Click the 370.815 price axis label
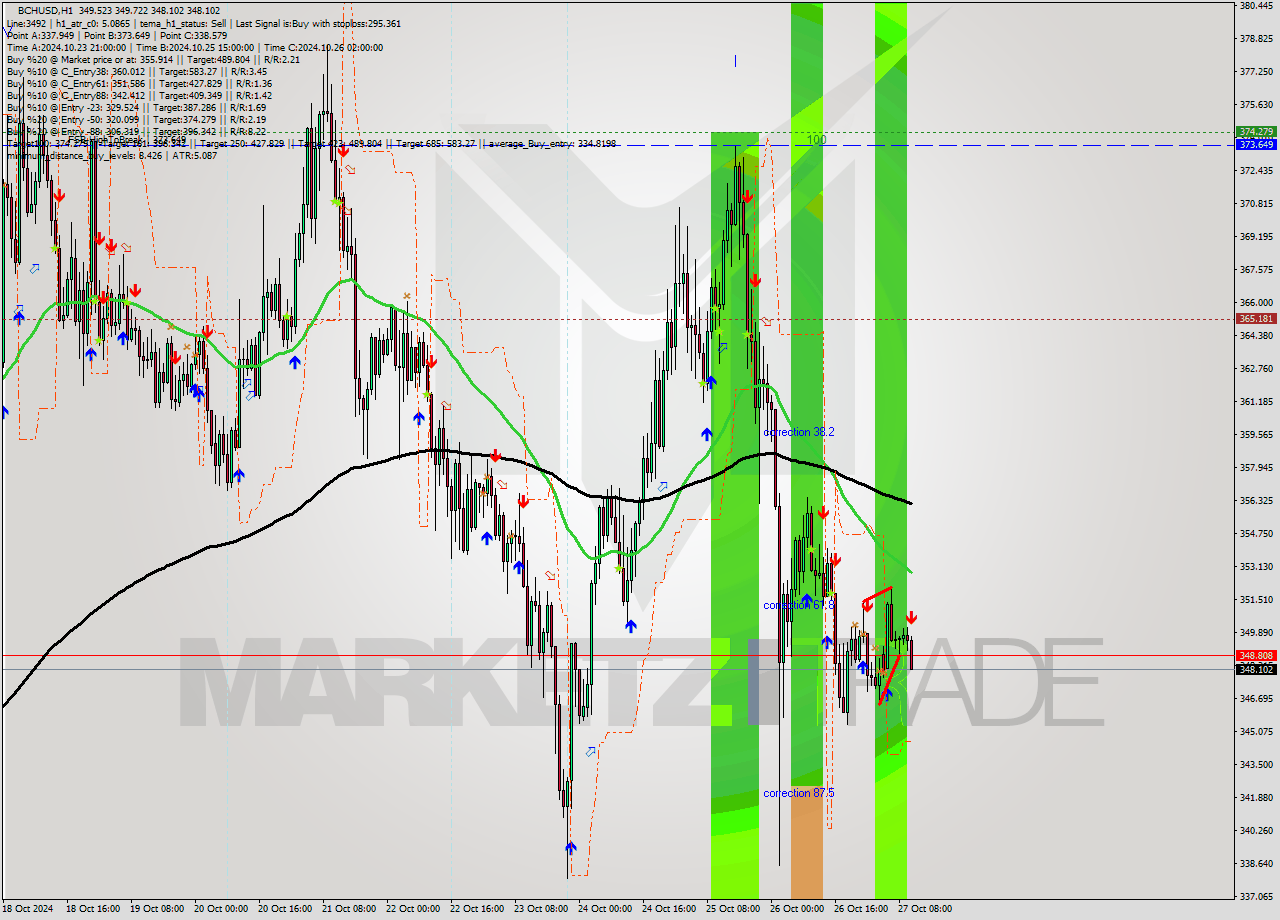This screenshot has height=920, width=1280. pyautogui.click(x=1256, y=204)
